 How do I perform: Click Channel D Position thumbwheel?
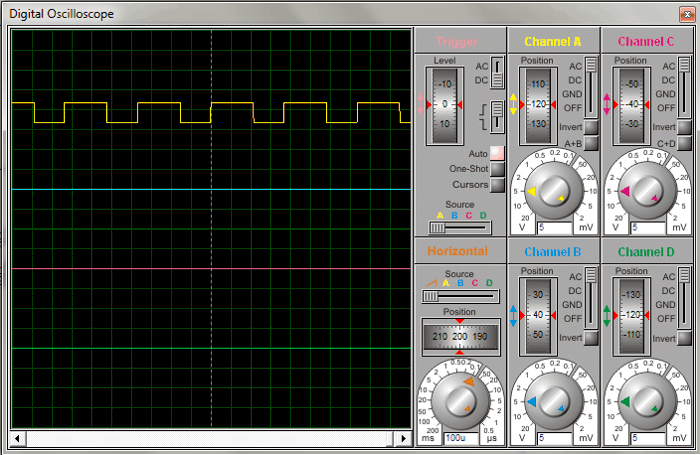click(x=632, y=317)
